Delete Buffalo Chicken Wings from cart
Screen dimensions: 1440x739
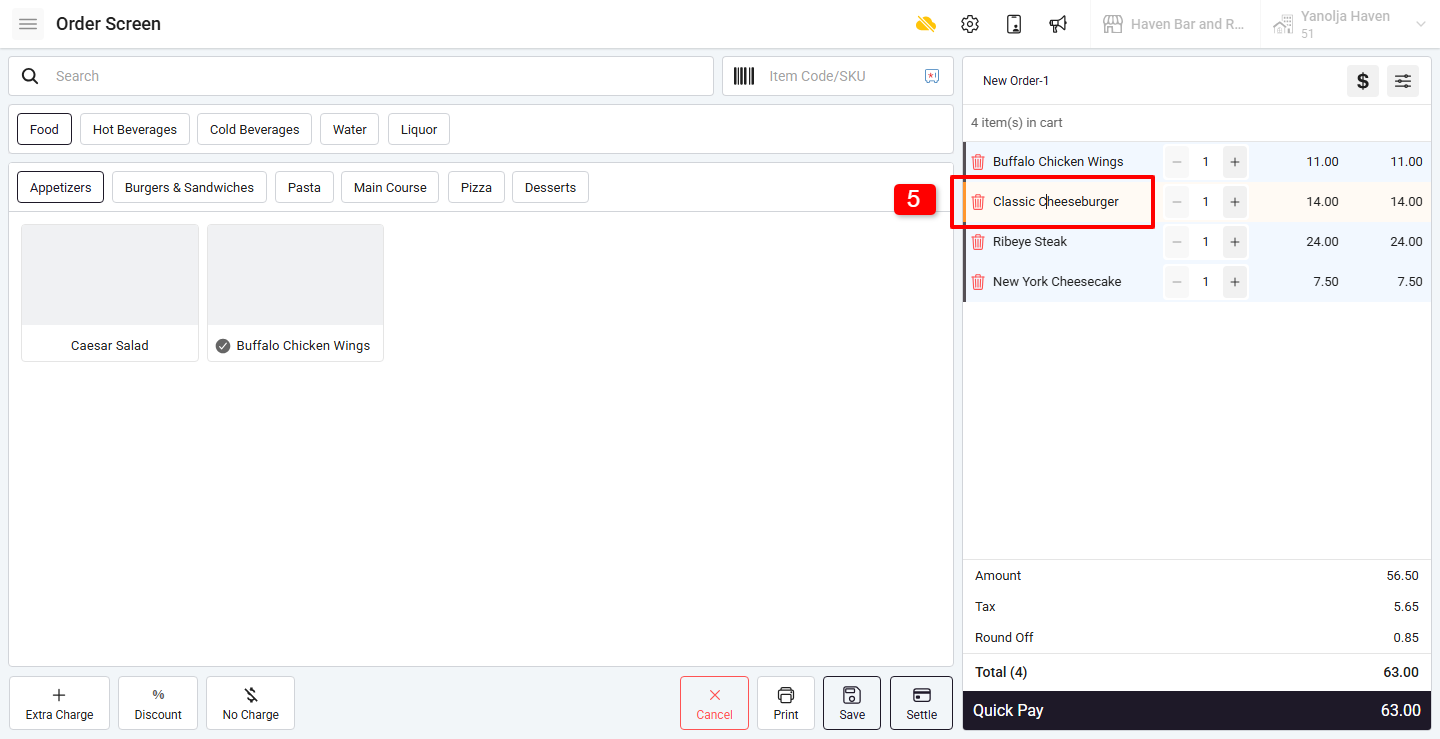(x=978, y=162)
